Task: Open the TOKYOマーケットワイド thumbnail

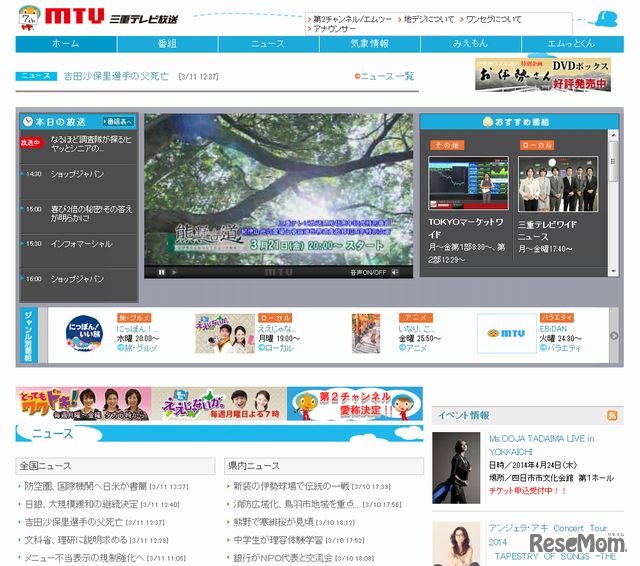Action: click(469, 183)
